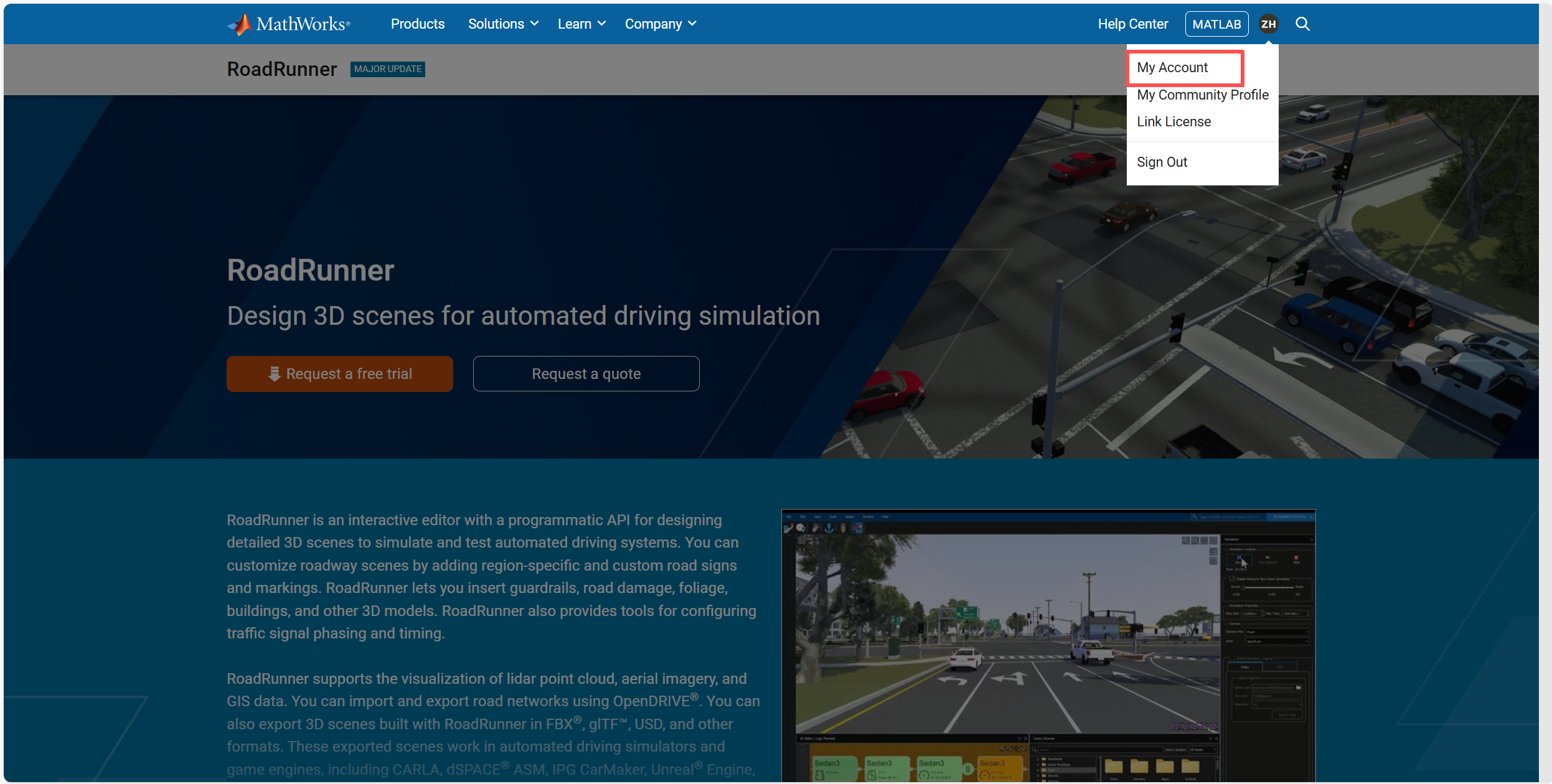1552x784 pixels.
Task: Open the search magnifier icon
Action: coord(1302,24)
